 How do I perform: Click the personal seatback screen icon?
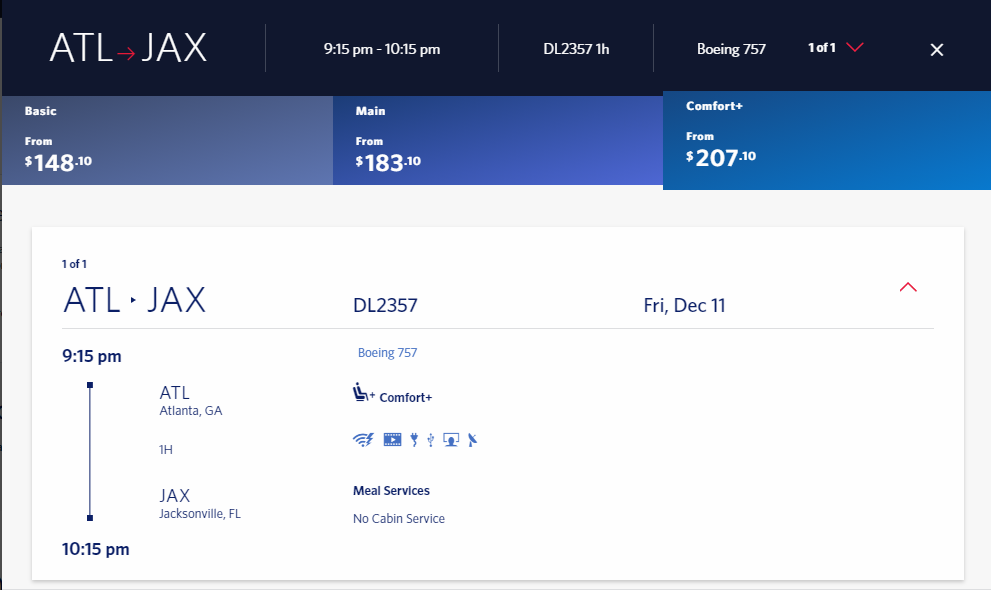(x=451, y=439)
